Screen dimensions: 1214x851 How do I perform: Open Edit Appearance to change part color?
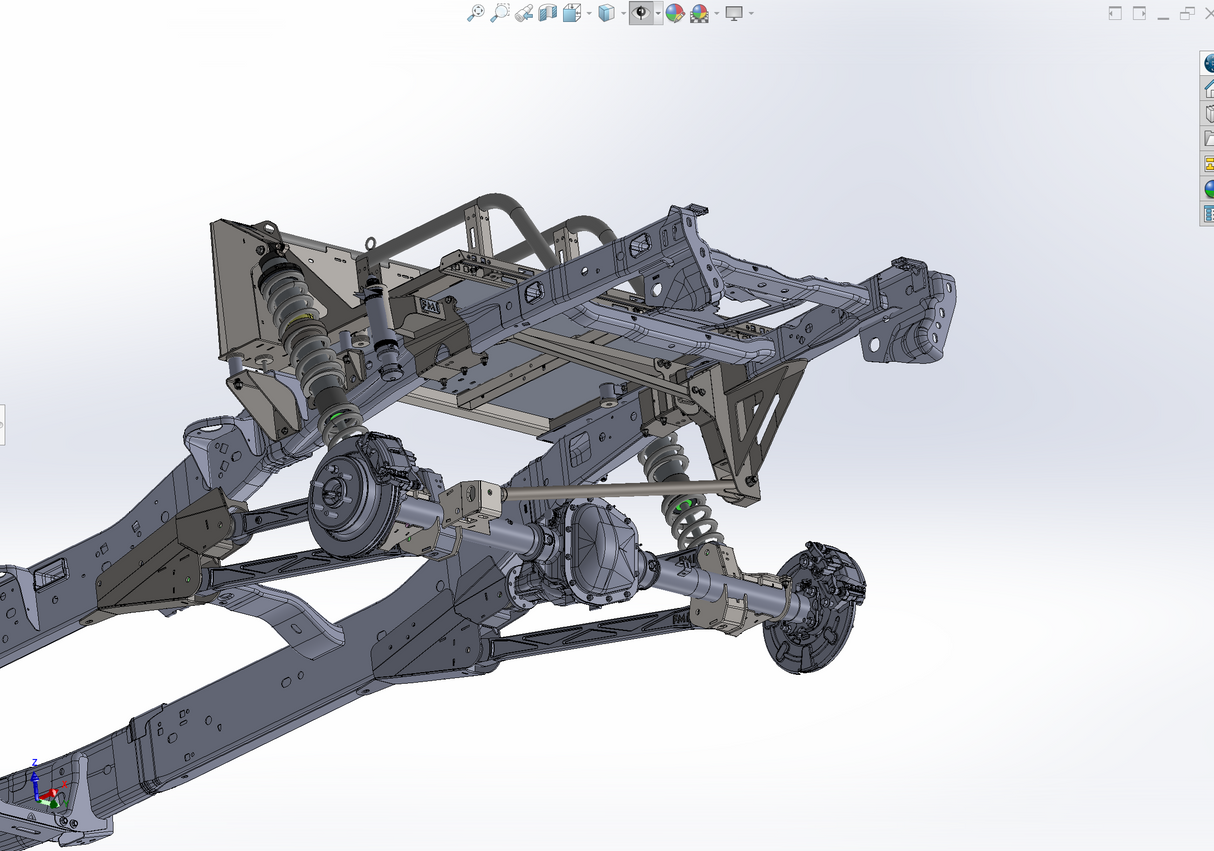point(675,13)
